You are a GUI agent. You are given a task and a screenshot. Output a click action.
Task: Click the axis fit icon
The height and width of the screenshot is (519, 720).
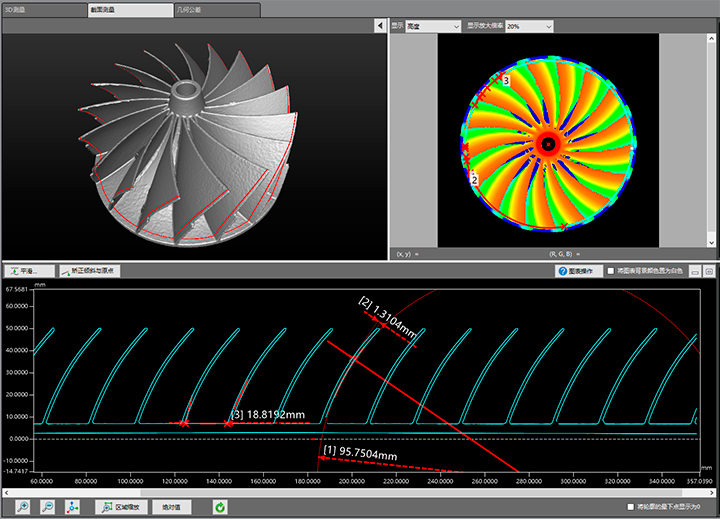(x=74, y=507)
